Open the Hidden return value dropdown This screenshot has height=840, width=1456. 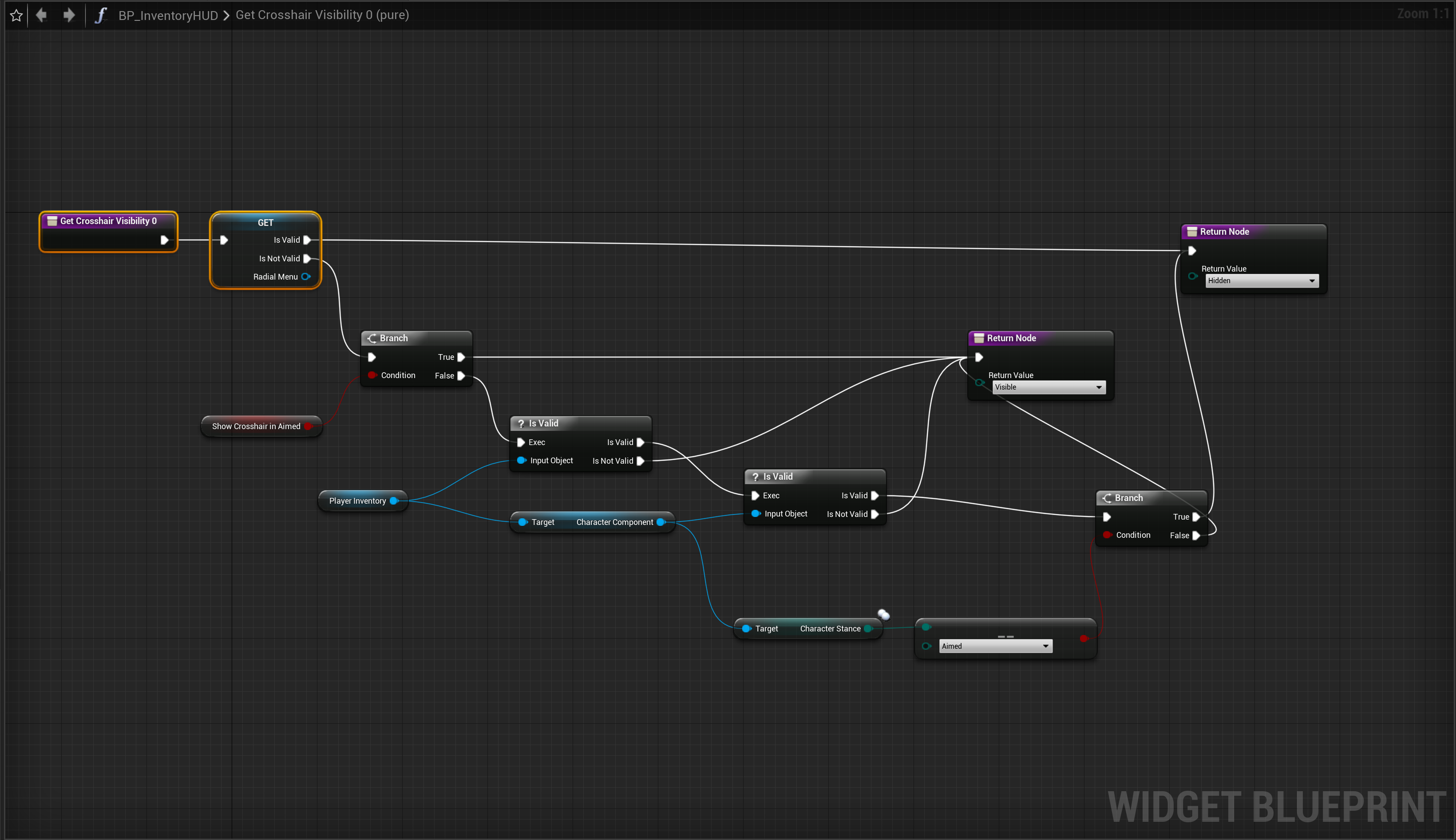[1262, 281]
